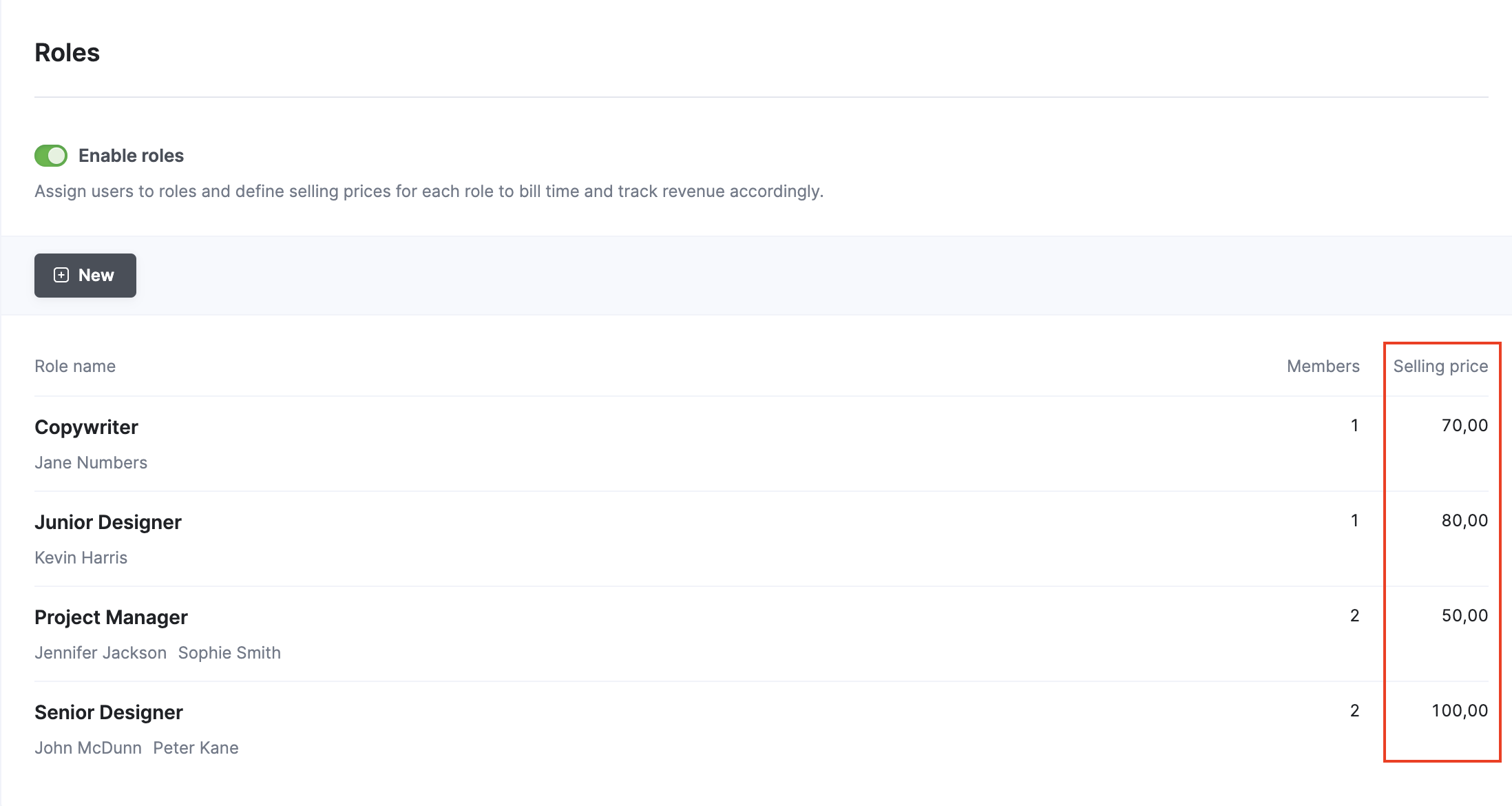Click the Project Manager members count
This screenshot has width=1512, height=806.
1354,616
